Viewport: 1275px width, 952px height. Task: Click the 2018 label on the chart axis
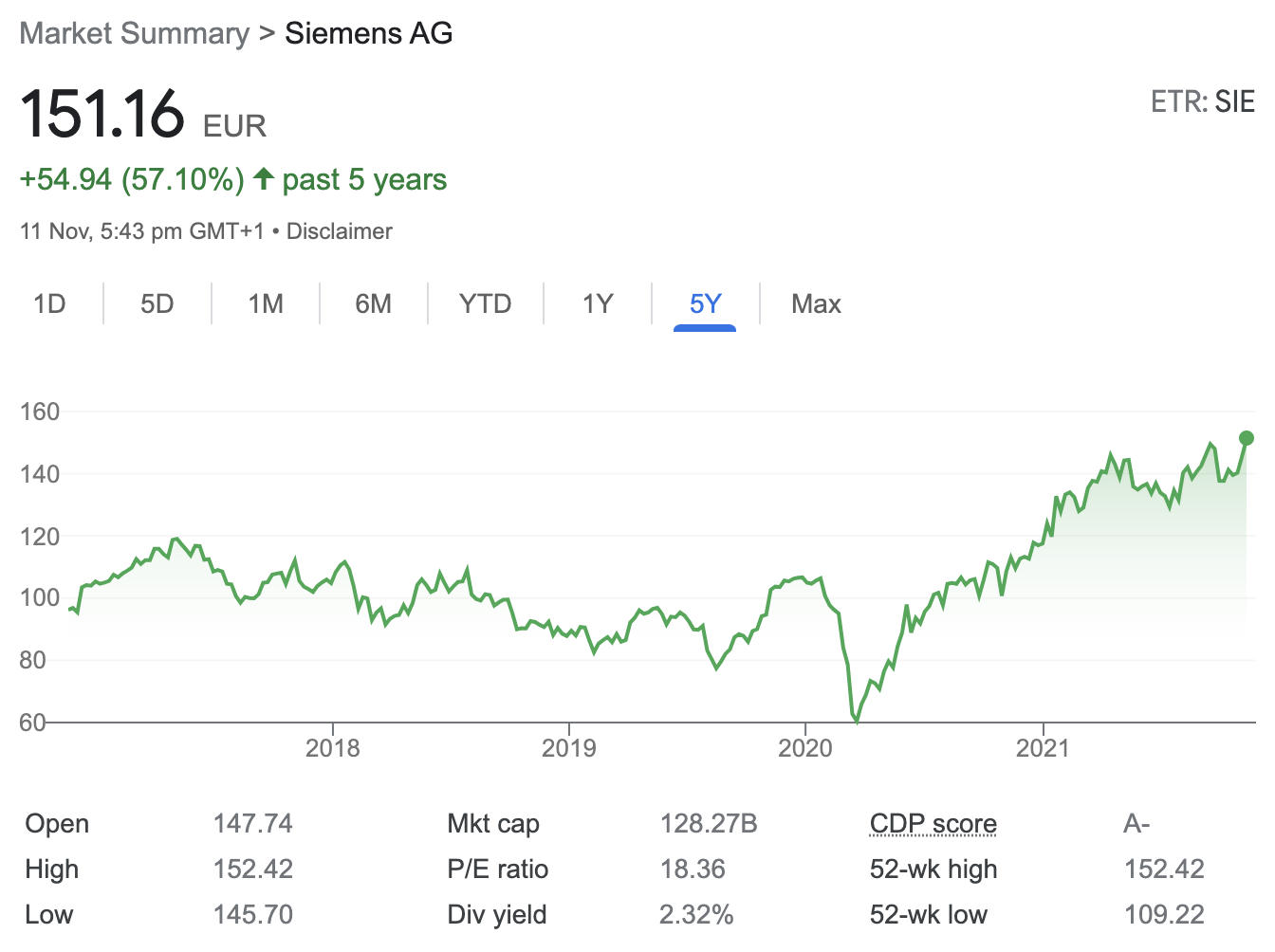(x=332, y=748)
